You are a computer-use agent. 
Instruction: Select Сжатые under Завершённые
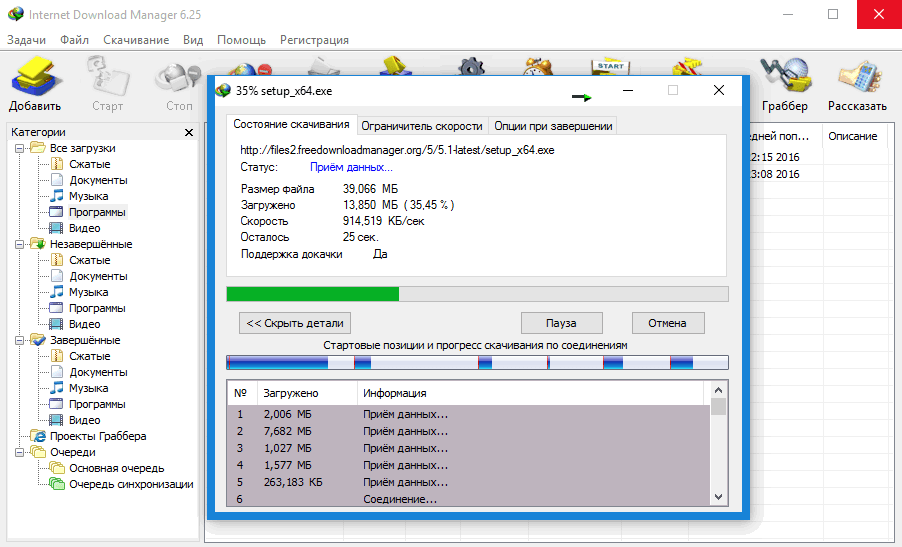click(89, 356)
